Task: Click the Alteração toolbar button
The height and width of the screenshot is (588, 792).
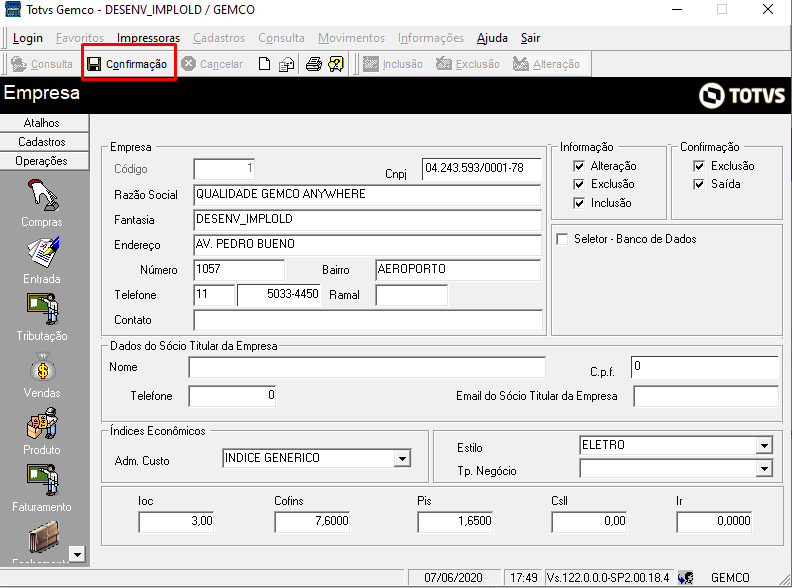Action: point(547,64)
